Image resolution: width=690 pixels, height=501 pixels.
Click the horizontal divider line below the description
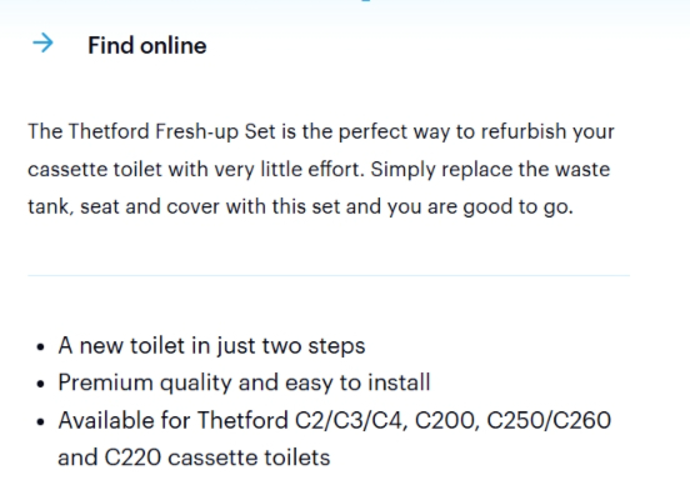click(329, 275)
